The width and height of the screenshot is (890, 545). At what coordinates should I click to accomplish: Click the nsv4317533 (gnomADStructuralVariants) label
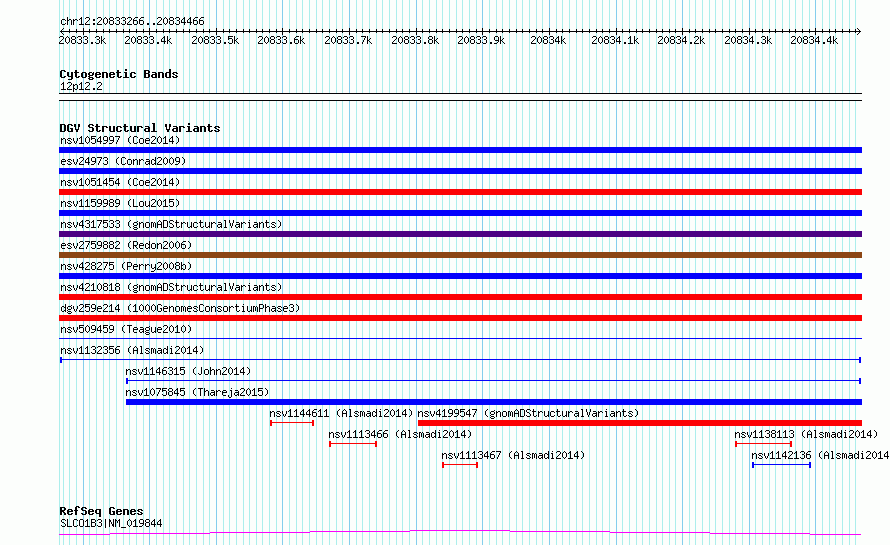(x=171, y=224)
